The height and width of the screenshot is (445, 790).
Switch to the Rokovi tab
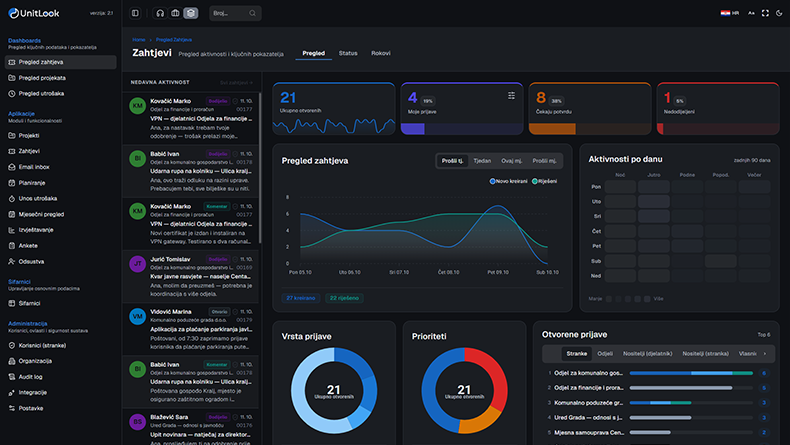381,53
